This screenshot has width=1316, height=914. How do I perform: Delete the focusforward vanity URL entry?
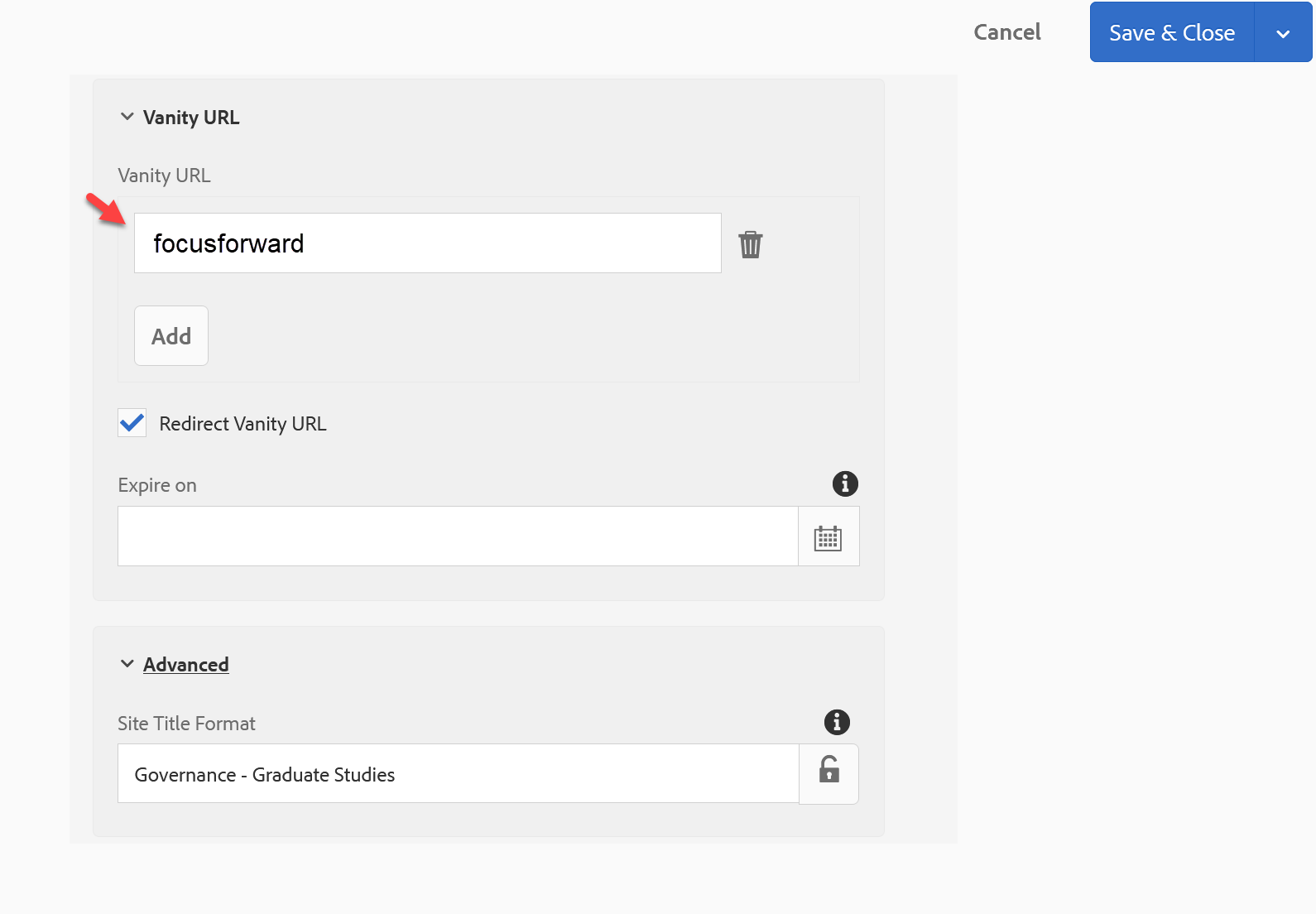751,244
